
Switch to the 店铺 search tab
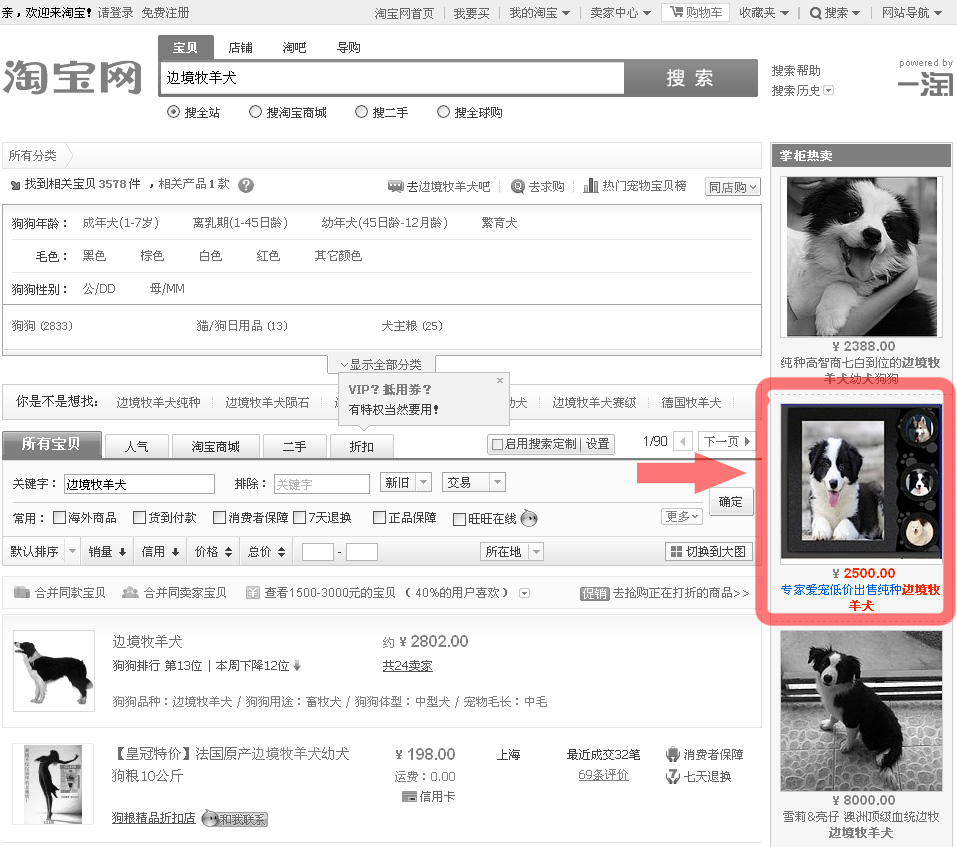coord(240,48)
